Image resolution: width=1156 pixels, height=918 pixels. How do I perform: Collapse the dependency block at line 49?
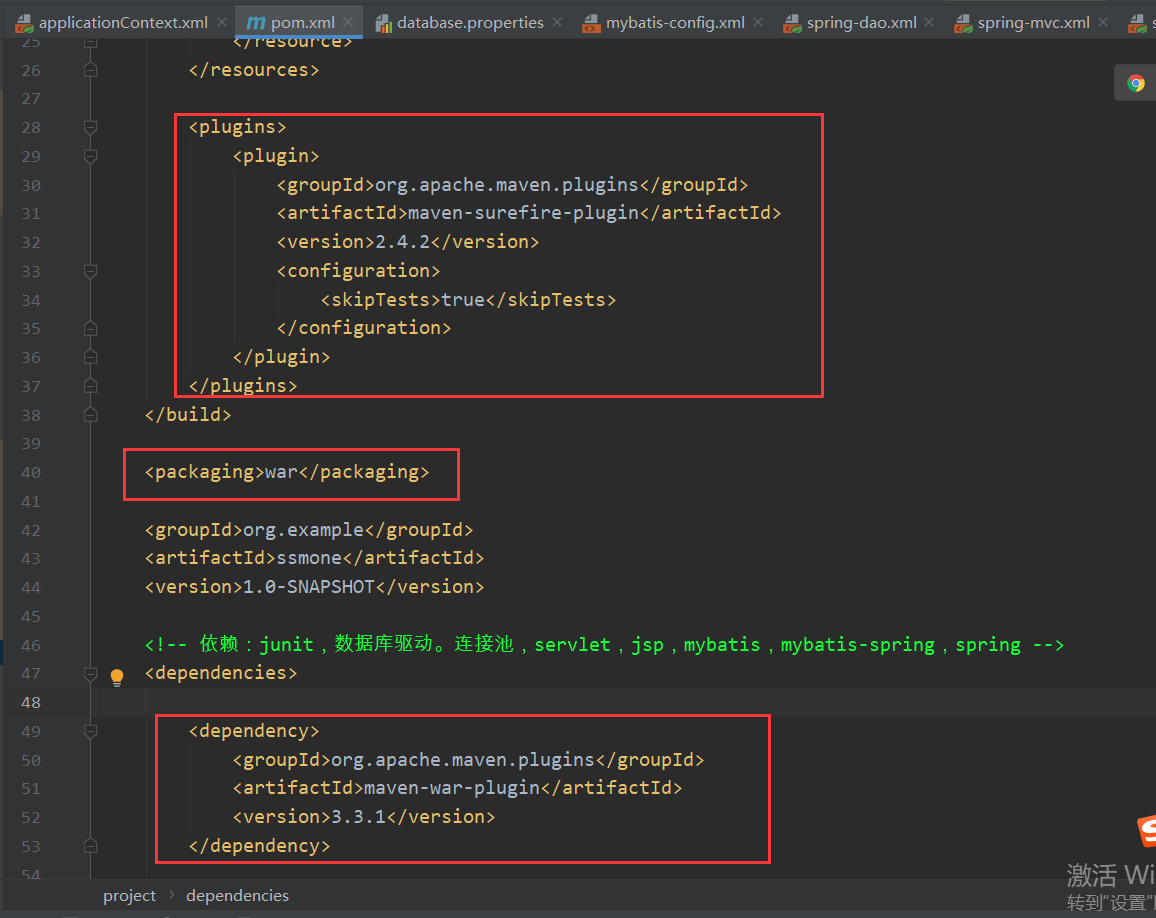(90, 731)
